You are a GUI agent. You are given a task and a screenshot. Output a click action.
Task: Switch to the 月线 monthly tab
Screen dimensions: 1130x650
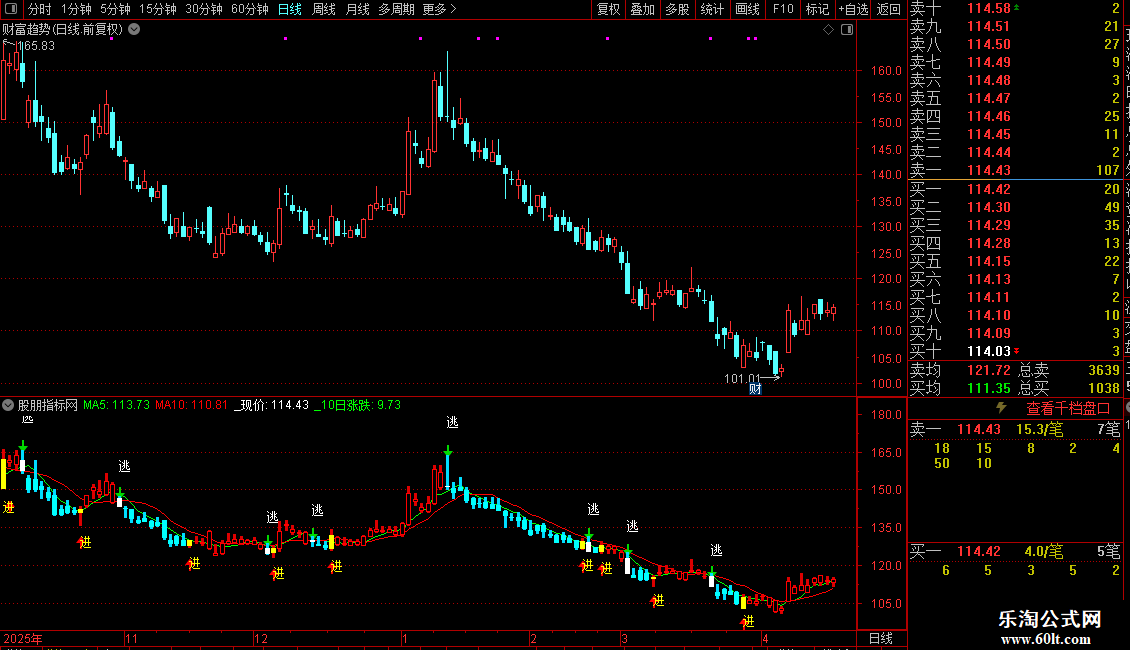(x=357, y=9)
